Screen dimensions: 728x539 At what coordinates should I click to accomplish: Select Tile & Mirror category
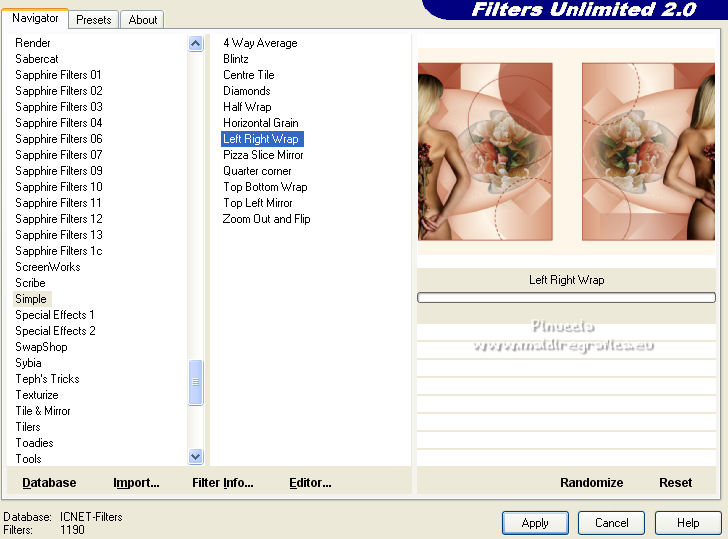point(43,411)
